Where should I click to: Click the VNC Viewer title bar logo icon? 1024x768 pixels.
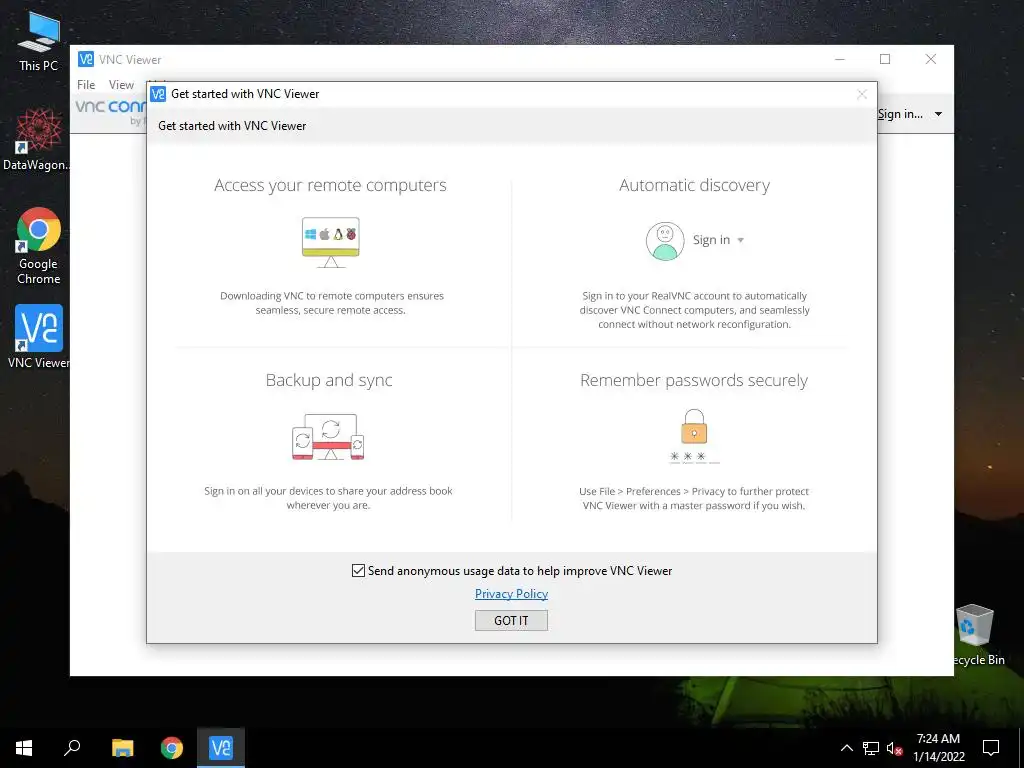coord(86,59)
